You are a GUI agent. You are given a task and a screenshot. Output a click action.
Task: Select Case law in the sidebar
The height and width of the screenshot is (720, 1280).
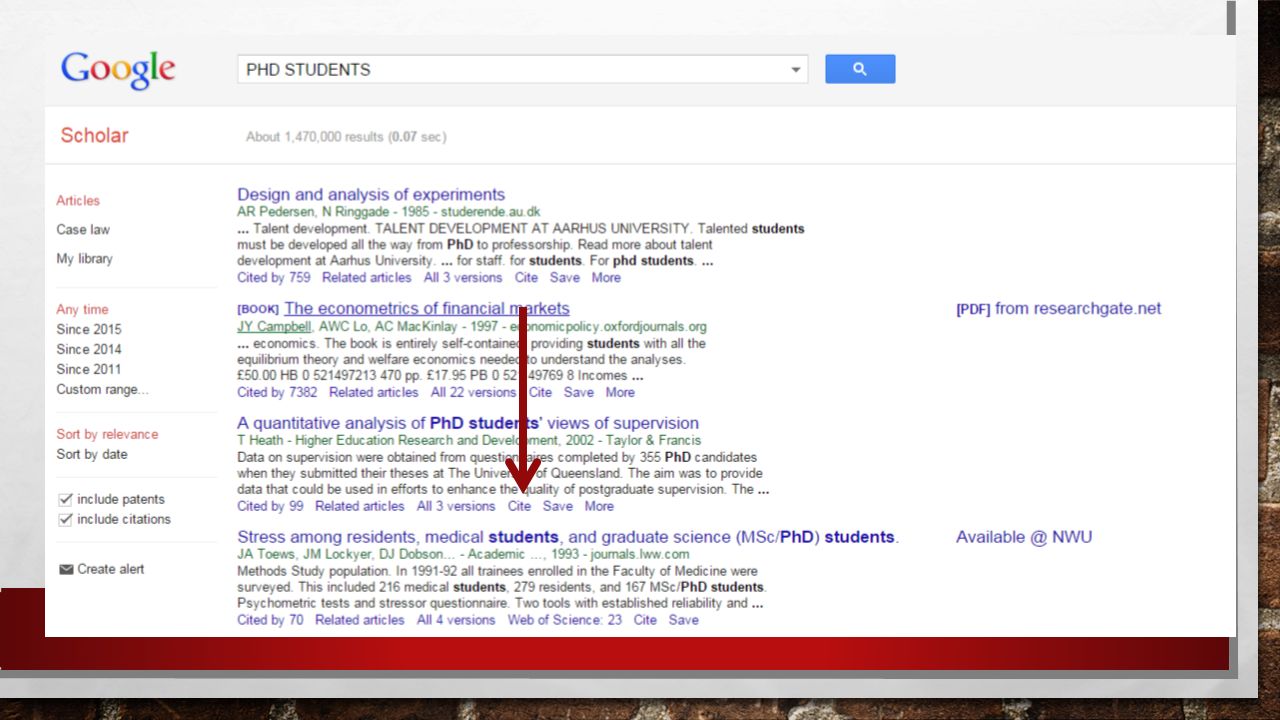click(x=83, y=229)
